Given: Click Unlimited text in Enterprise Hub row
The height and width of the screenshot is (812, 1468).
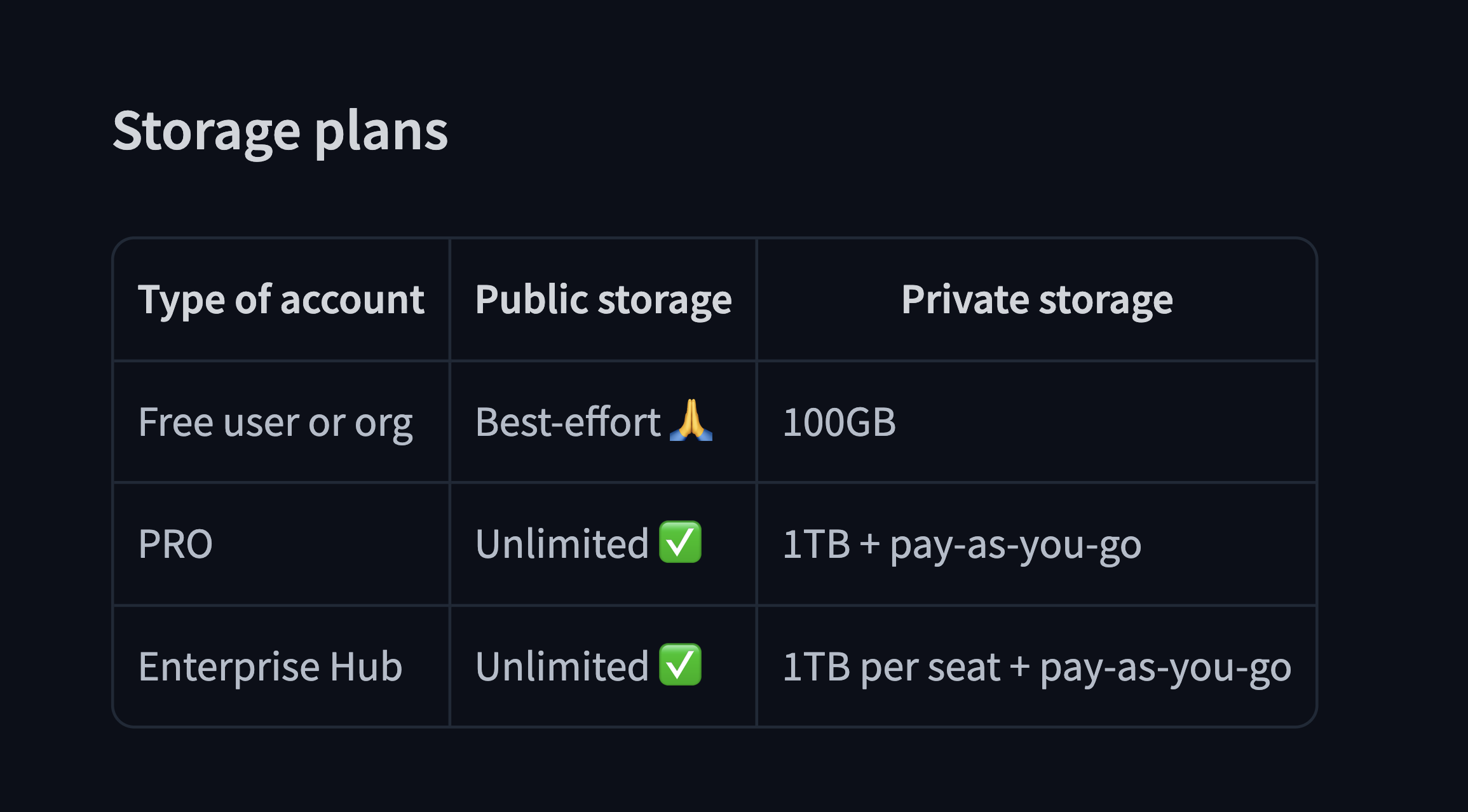Looking at the screenshot, I should [562, 667].
